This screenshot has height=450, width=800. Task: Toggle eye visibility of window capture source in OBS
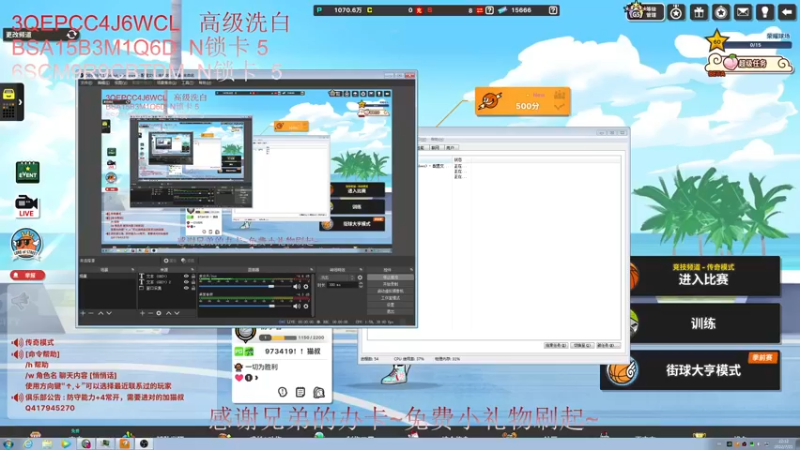pyautogui.click(x=186, y=288)
